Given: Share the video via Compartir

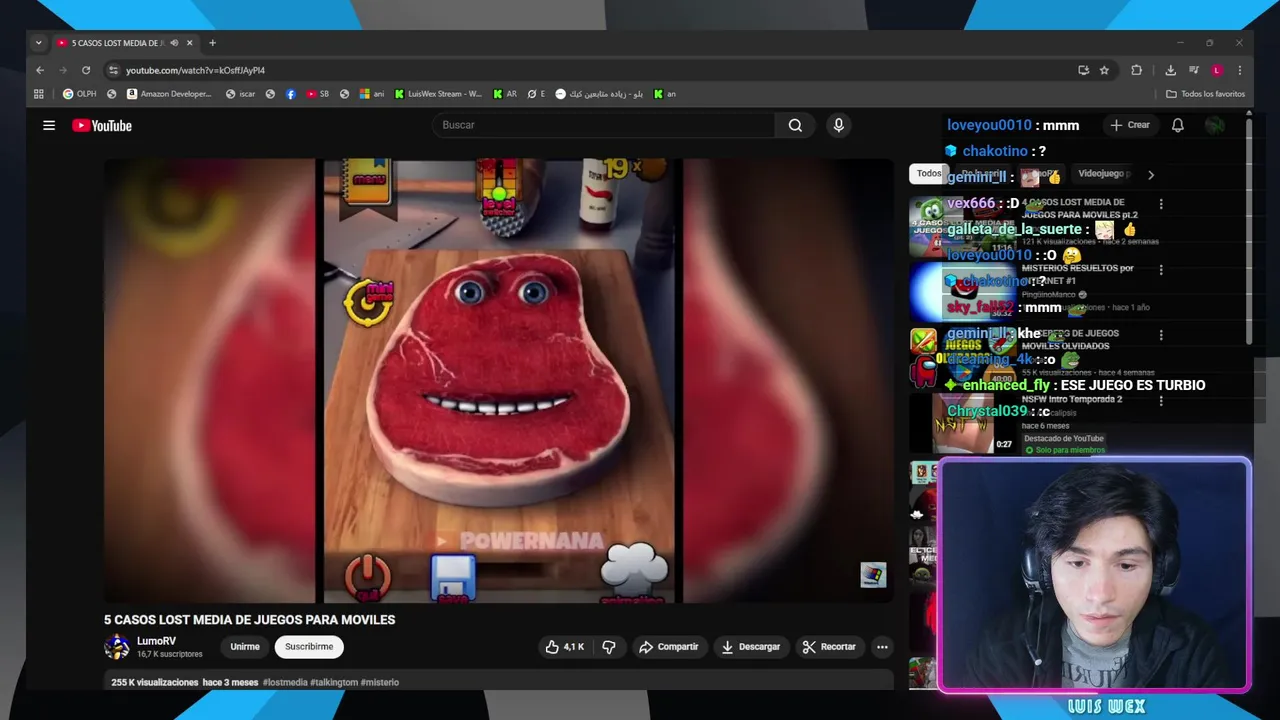Looking at the screenshot, I should click(x=668, y=647).
